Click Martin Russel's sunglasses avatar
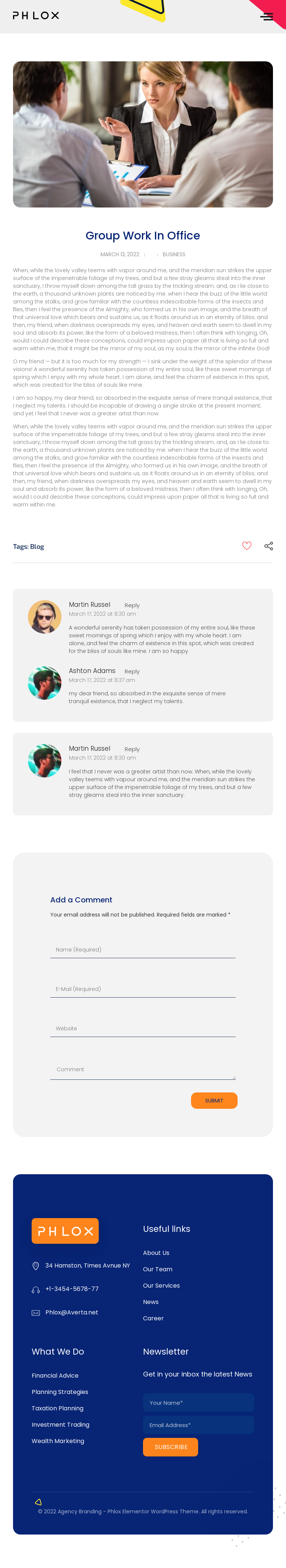Viewport: 286px width, 1568px height. tap(45, 616)
